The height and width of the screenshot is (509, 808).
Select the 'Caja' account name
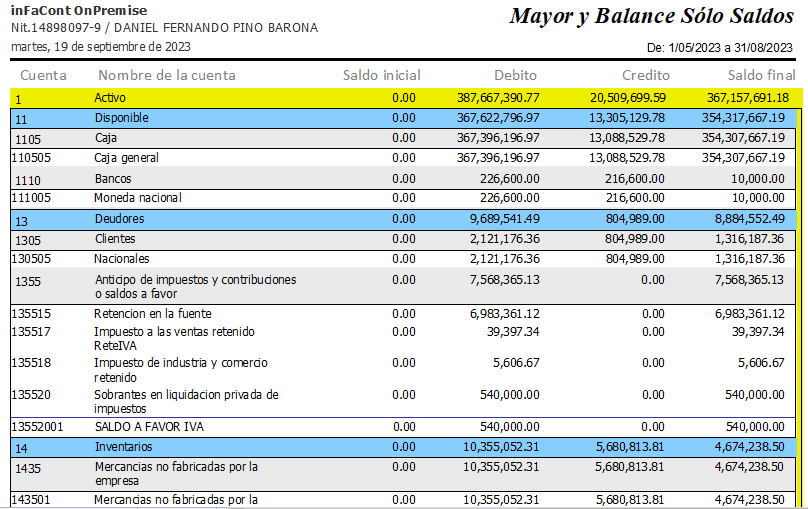click(106, 138)
